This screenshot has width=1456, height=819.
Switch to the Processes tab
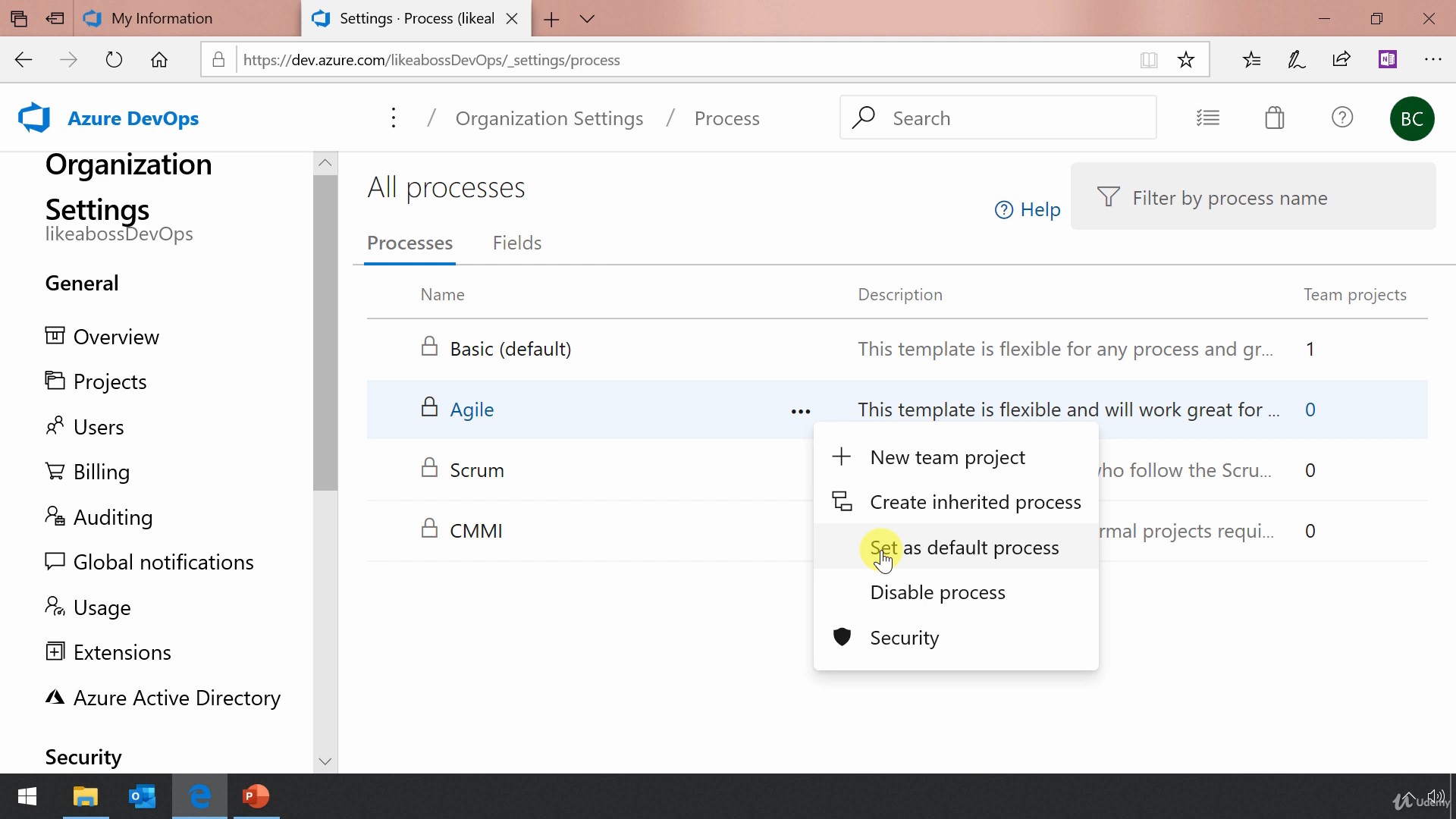tap(410, 243)
